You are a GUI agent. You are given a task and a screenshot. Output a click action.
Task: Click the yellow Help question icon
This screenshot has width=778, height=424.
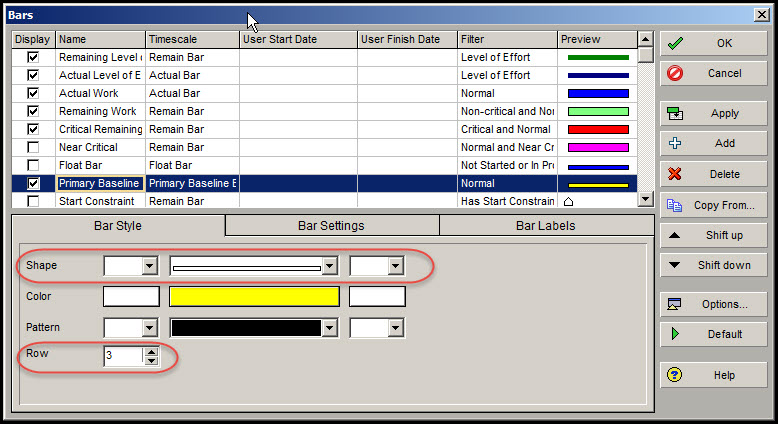point(675,375)
